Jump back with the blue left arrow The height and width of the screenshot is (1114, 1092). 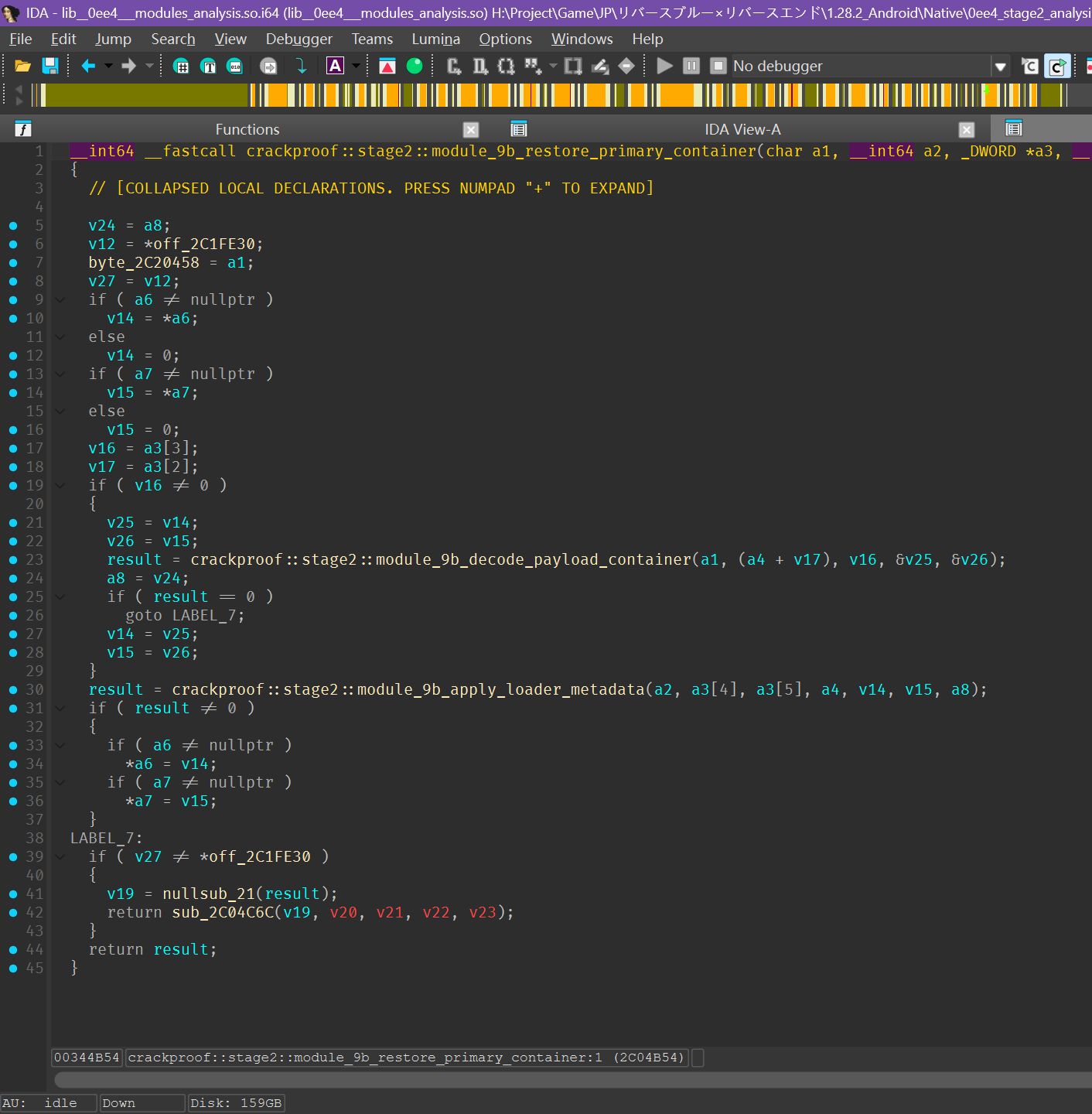click(x=88, y=67)
